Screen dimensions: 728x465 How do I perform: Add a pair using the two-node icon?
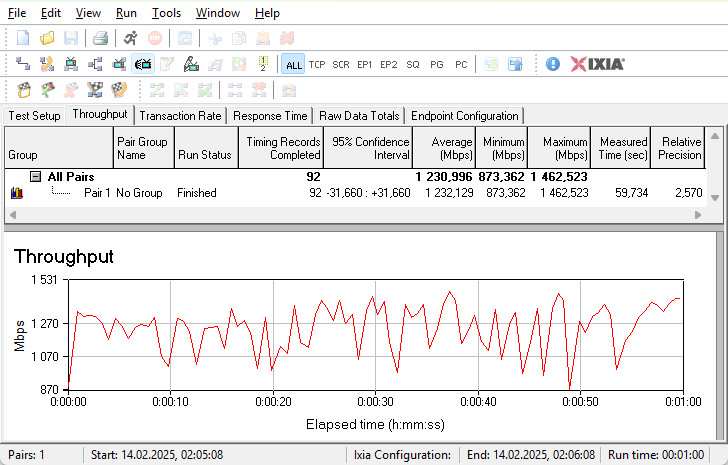pos(23,64)
